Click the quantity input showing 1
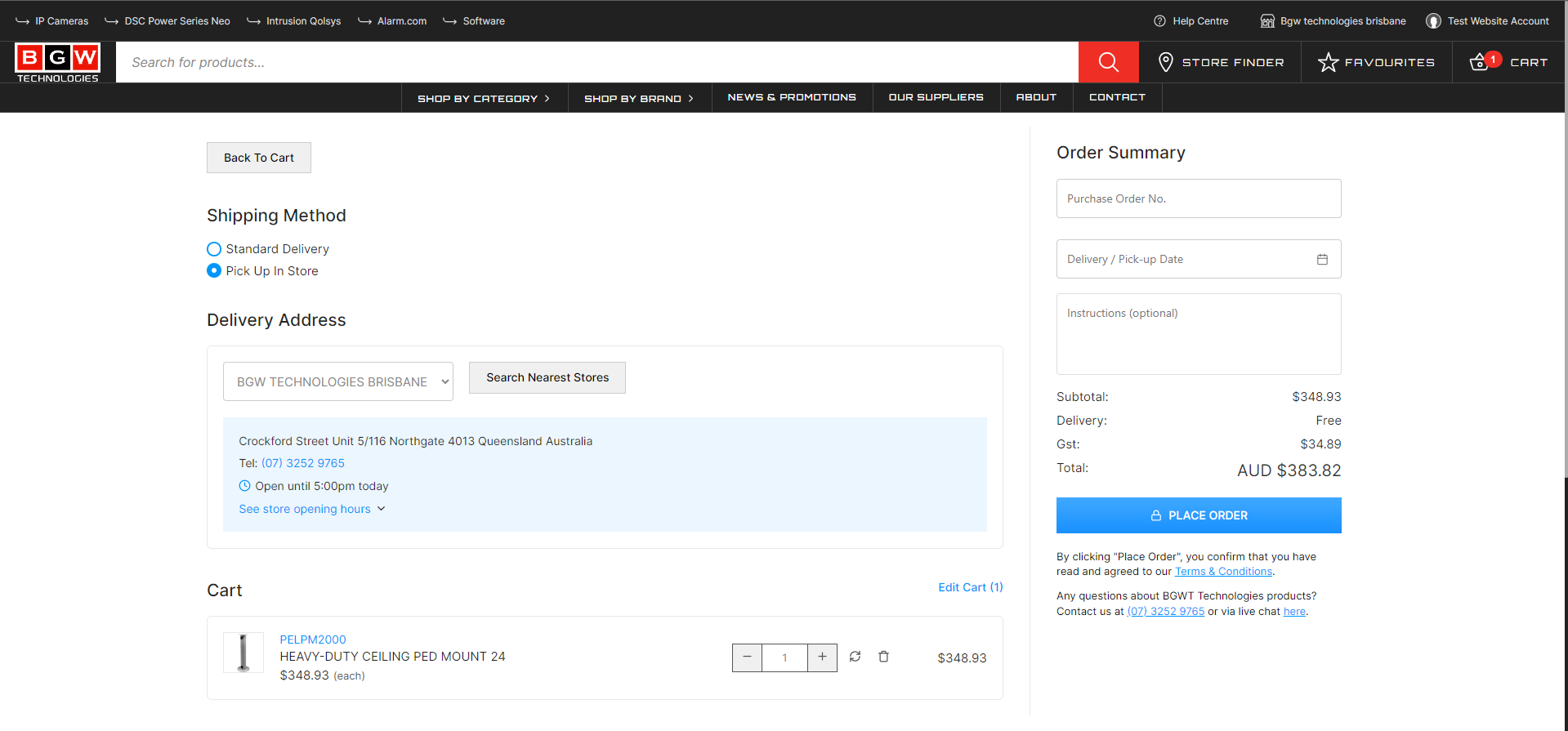1568x731 pixels. click(784, 657)
